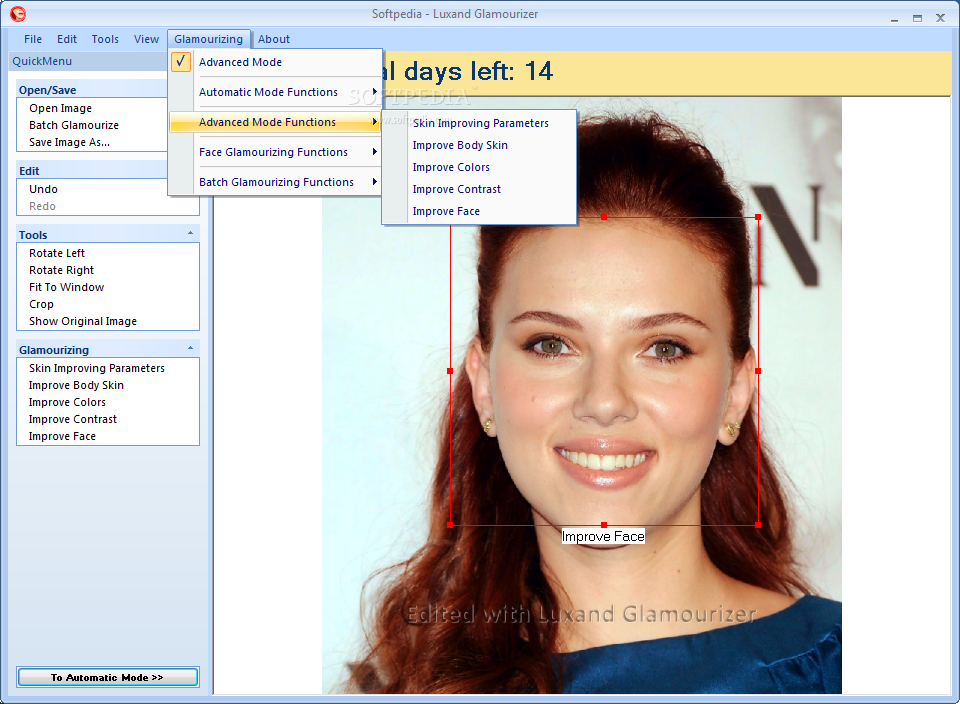The width and height of the screenshot is (960, 704).
Task: Click Improve Body Skin in Glamourizing panel
Action: 77,385
